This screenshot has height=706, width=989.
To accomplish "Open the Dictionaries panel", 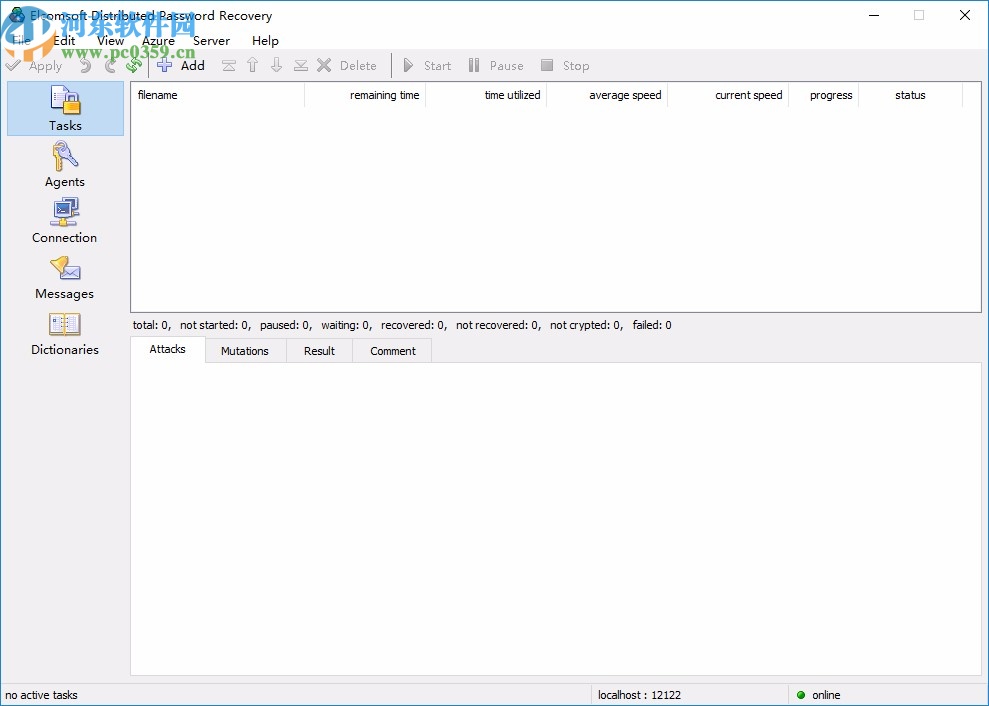I will point(64,330).
